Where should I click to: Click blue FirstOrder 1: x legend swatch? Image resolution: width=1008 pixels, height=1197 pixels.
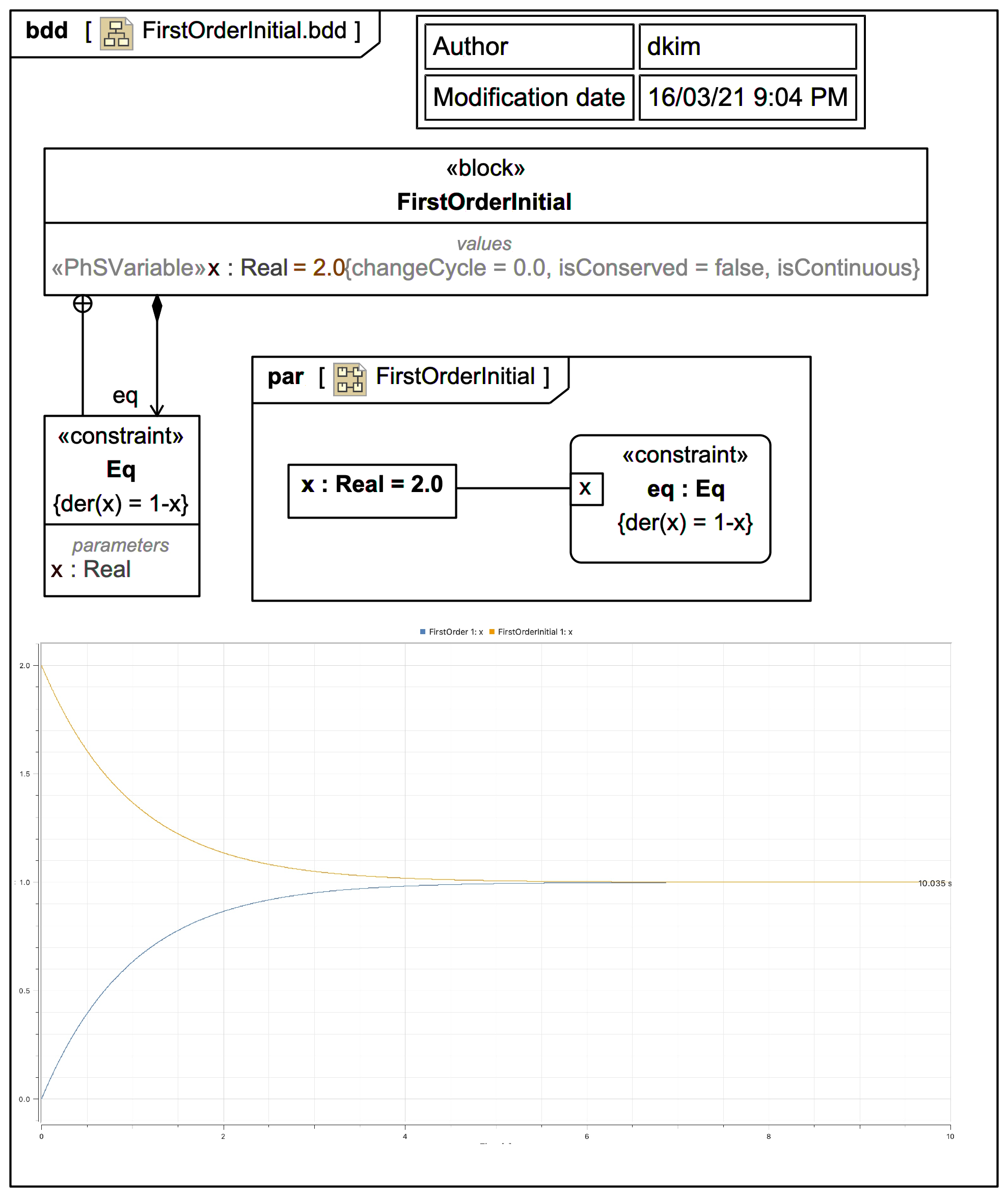click(423, 631)
